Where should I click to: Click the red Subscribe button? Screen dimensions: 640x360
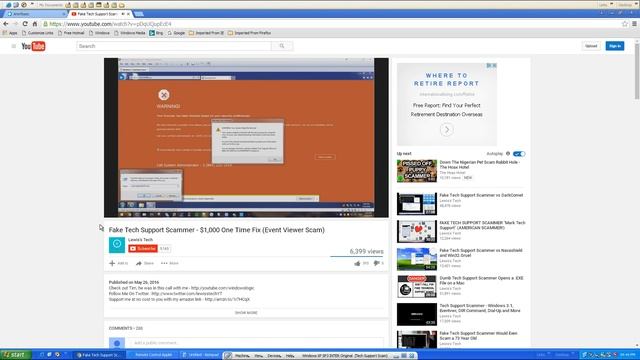click(143, 249)
